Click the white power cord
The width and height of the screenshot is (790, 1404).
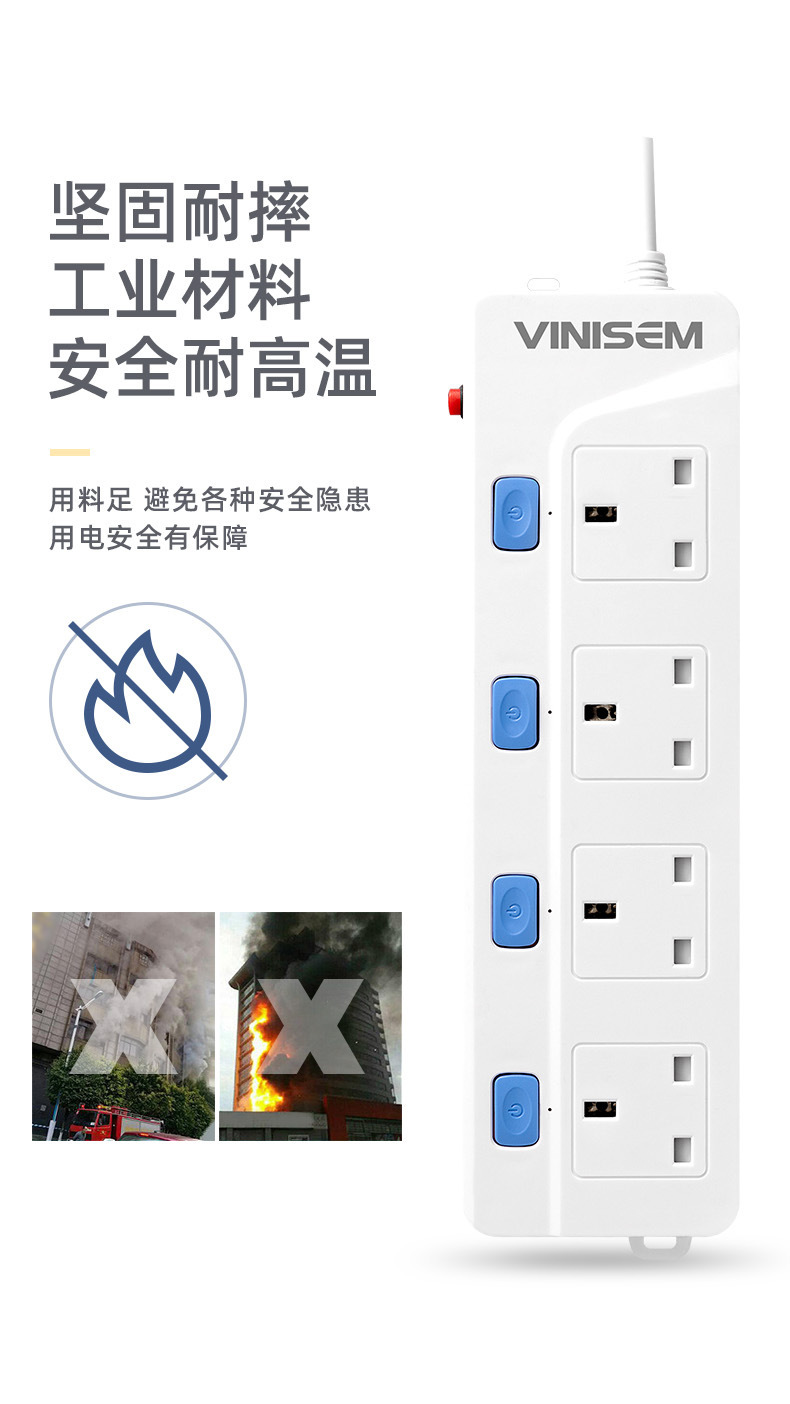point(651,200)
